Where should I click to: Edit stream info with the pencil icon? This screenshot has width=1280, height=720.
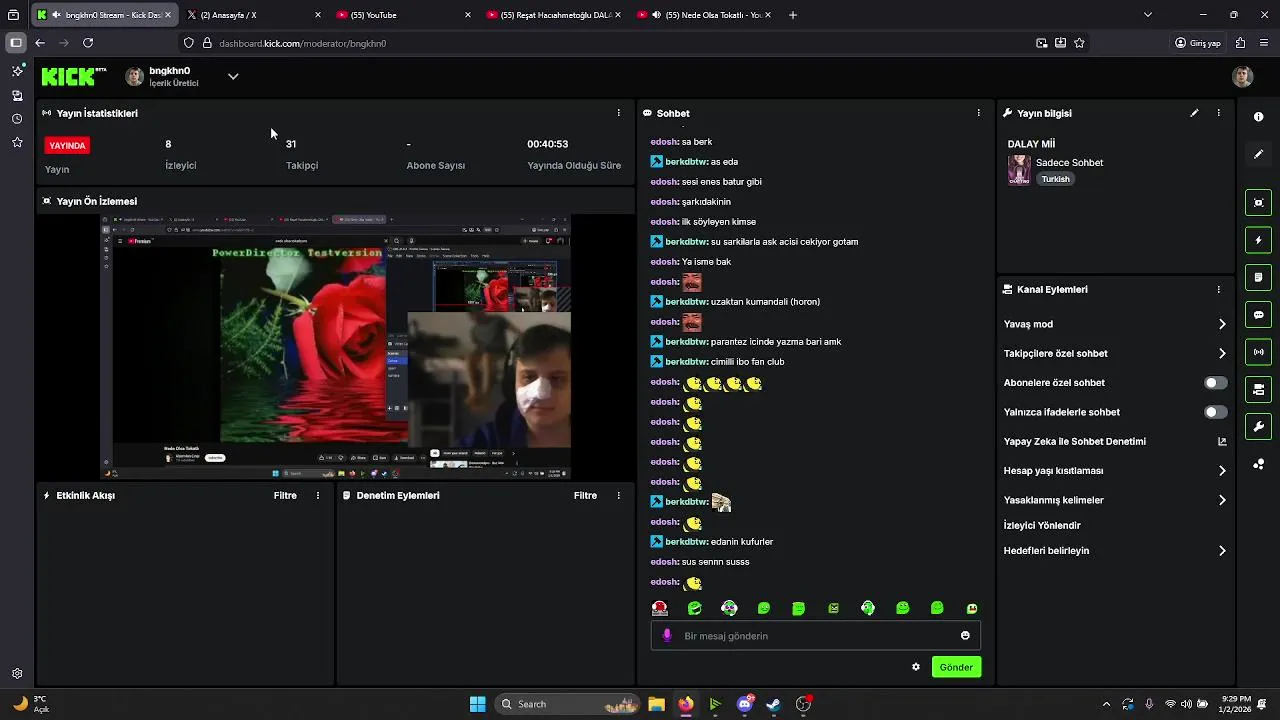1194,113
